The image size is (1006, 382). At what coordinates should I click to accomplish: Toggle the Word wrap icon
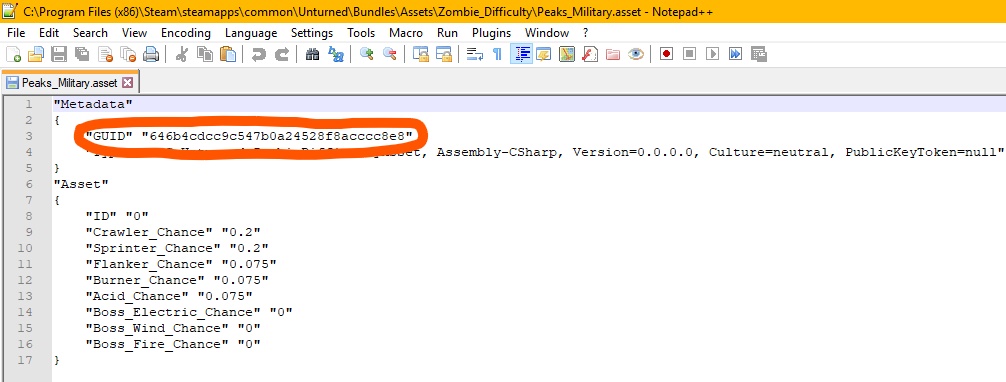pos(474,55)
